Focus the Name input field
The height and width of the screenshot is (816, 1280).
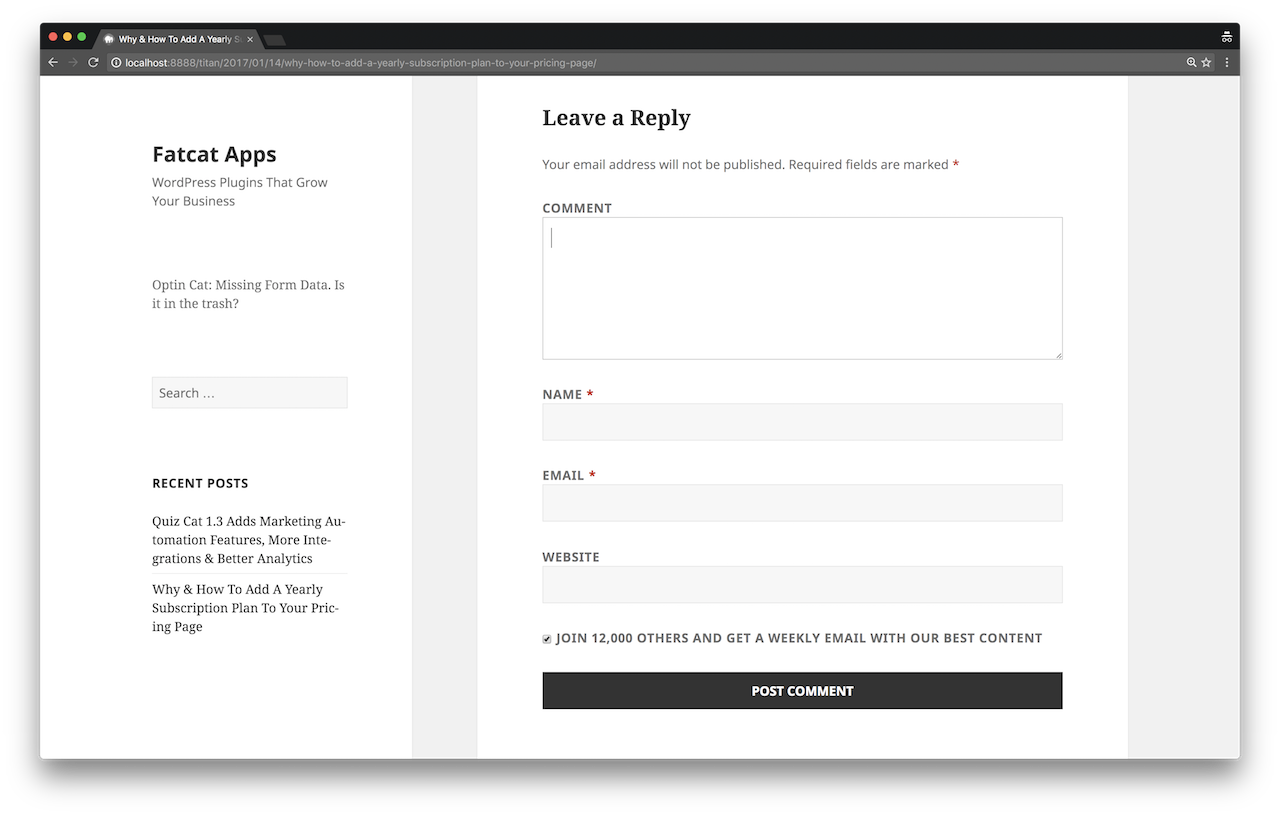(802, 422)
